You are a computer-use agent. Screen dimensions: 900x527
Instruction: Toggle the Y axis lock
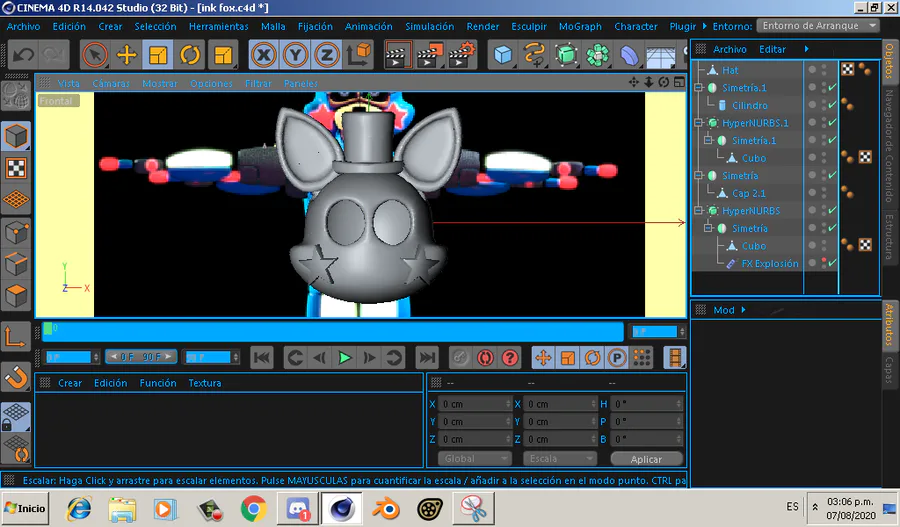click(x=295, y=55)
